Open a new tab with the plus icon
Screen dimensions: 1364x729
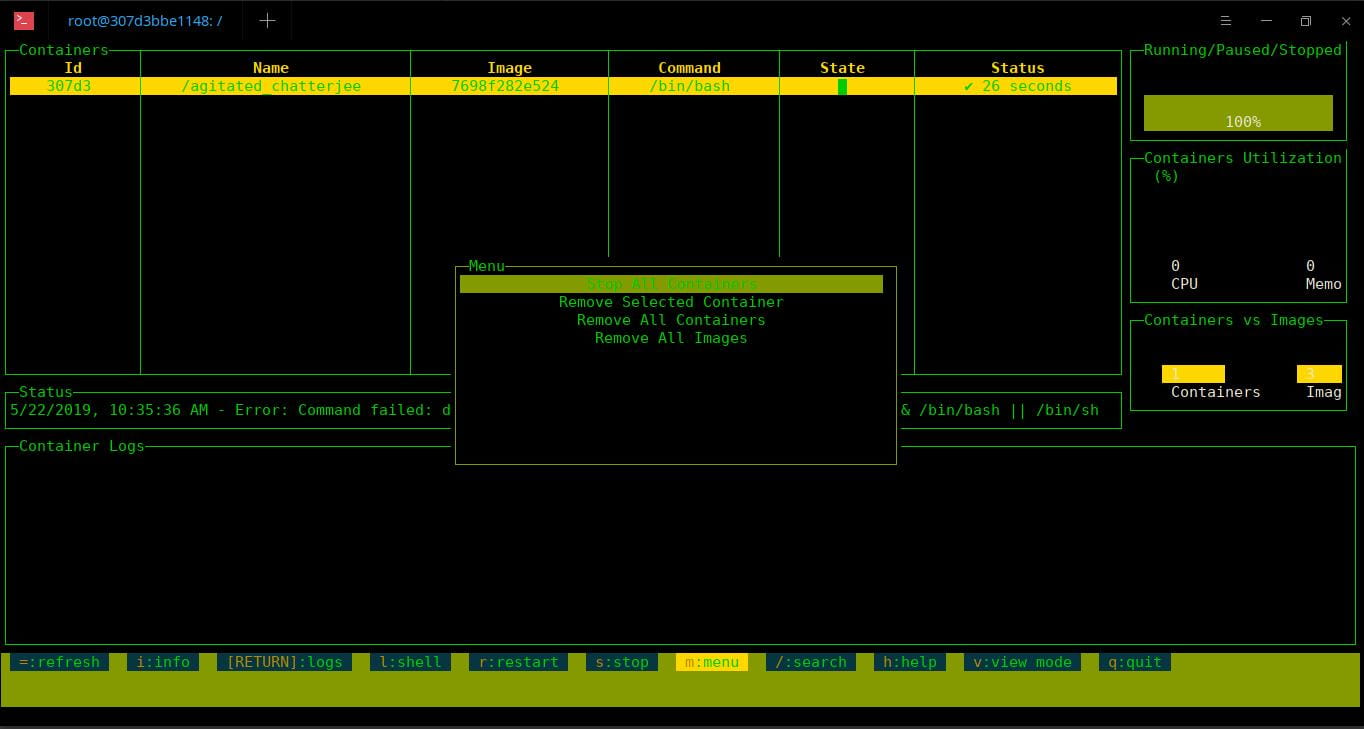267,21
